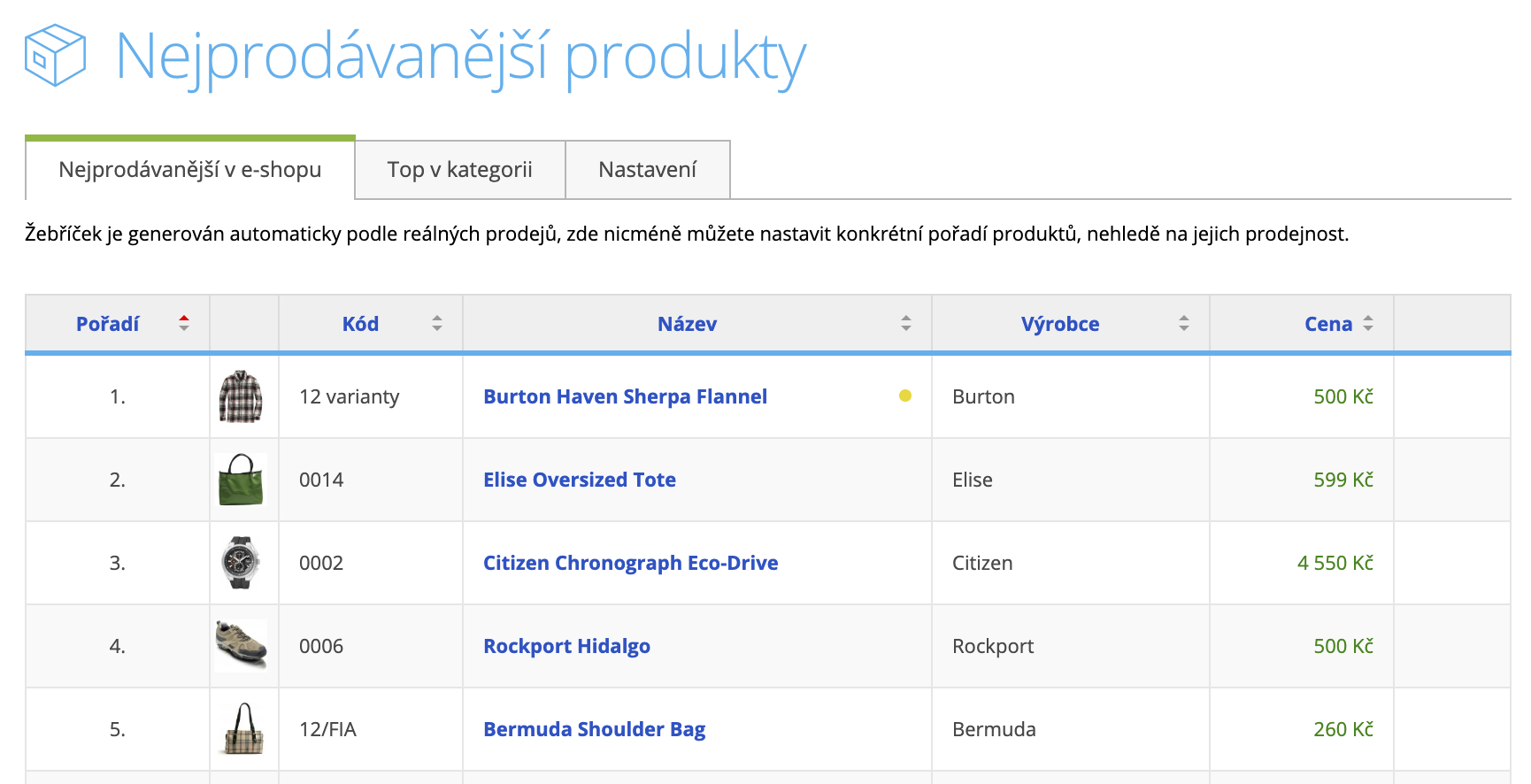1531x784 pixels.
Task: Click the Cena column header
Action: pyautogui.click(x=1328, y=324)
